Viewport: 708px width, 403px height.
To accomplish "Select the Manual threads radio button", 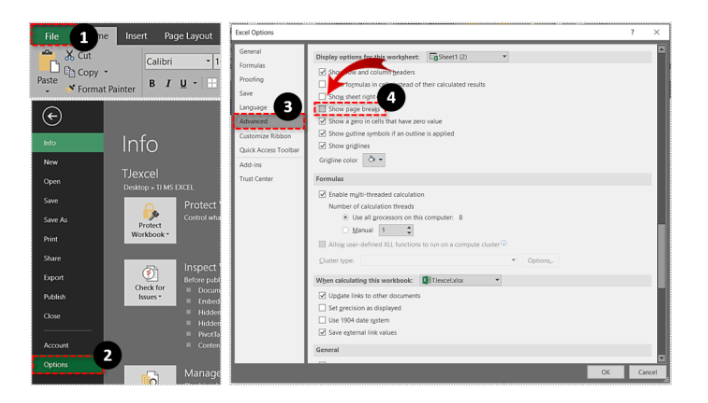I will coord(345,230).
